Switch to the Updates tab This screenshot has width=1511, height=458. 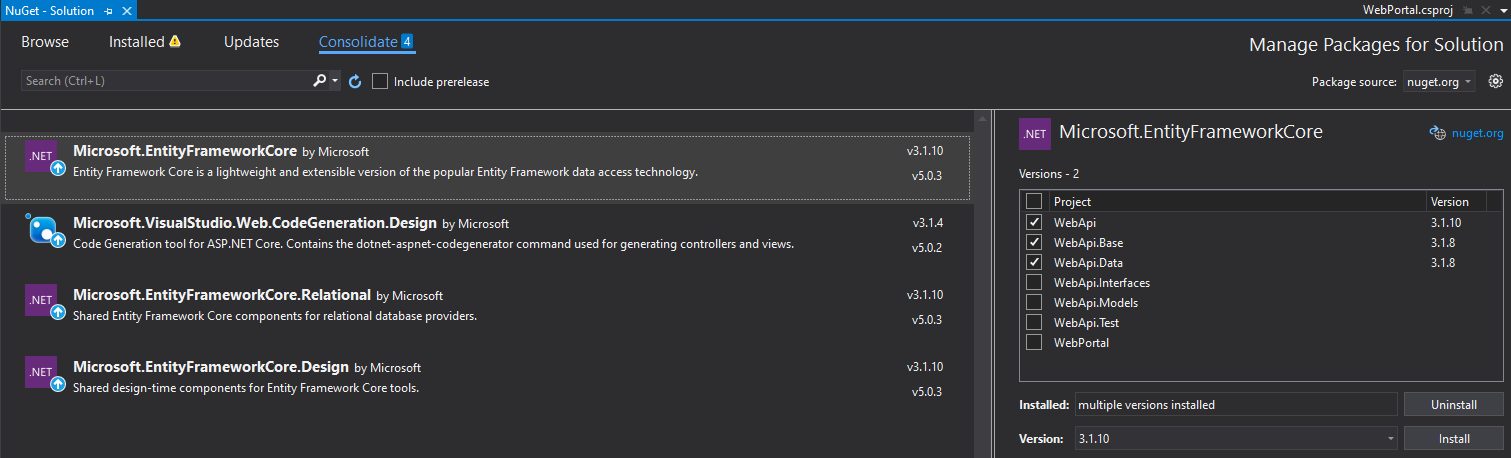coord(251,42)
